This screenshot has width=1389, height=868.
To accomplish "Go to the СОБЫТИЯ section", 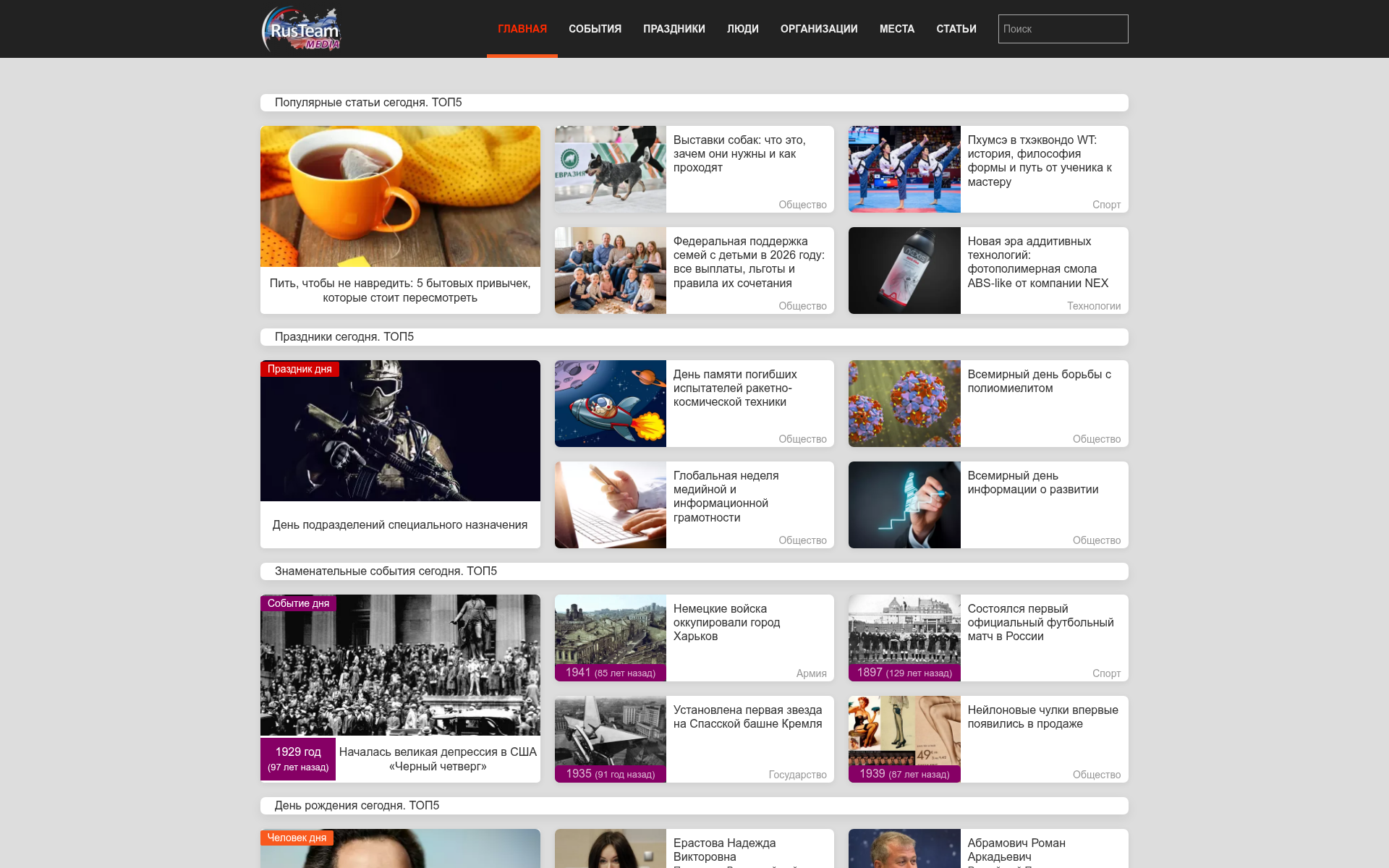I will 595,29.
